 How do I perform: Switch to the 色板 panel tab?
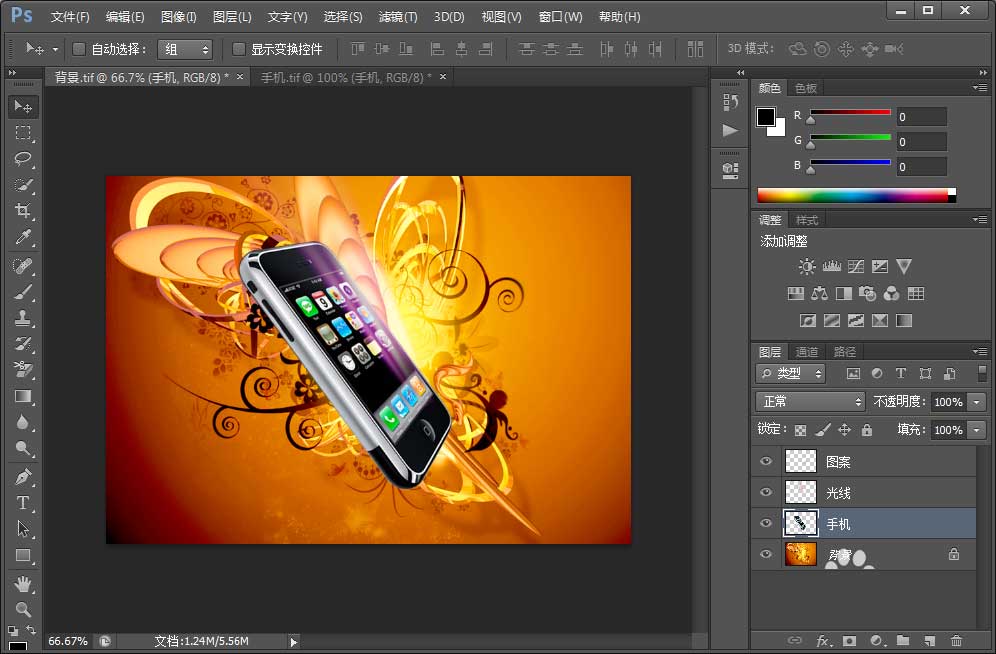(x=805, y=88)
